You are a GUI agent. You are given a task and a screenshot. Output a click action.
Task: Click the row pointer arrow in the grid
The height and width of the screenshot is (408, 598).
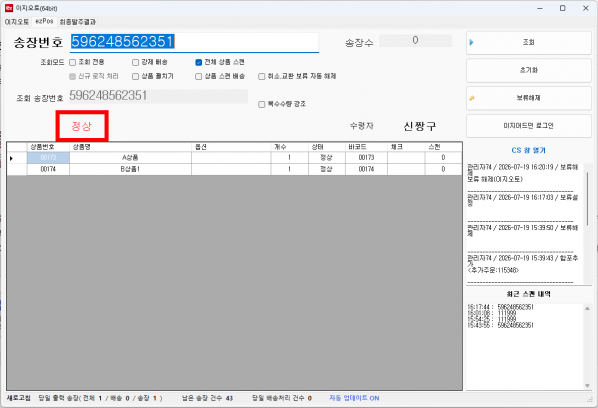click(11, 158)
